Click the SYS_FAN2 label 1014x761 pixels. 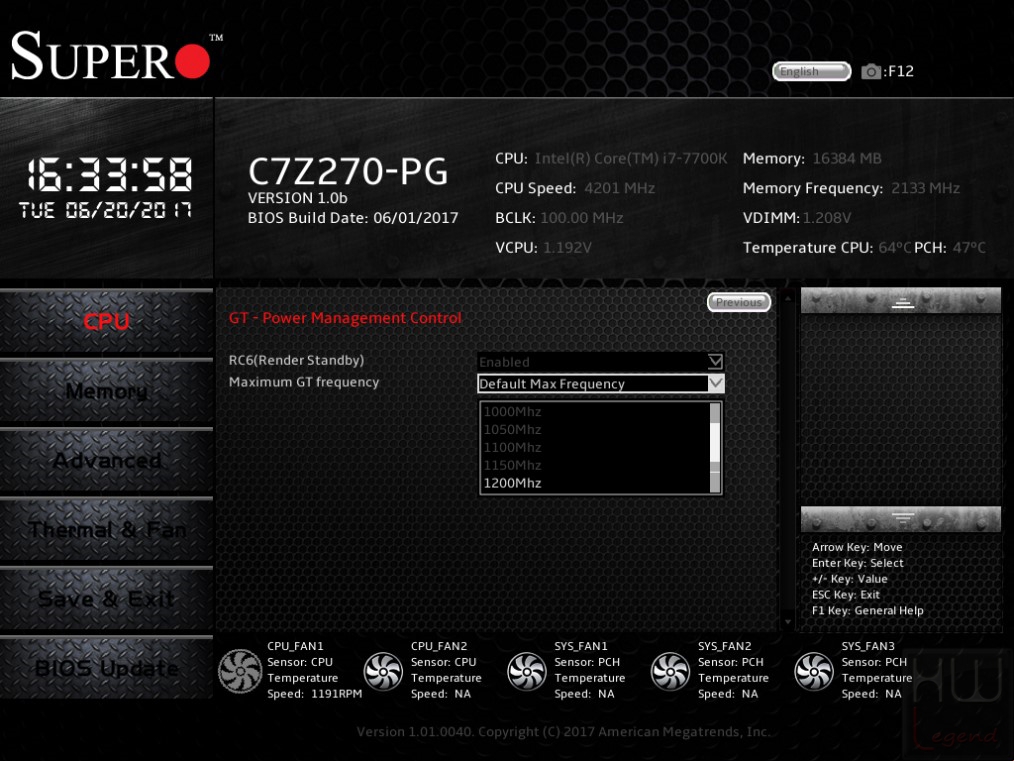tap(724, 646)
